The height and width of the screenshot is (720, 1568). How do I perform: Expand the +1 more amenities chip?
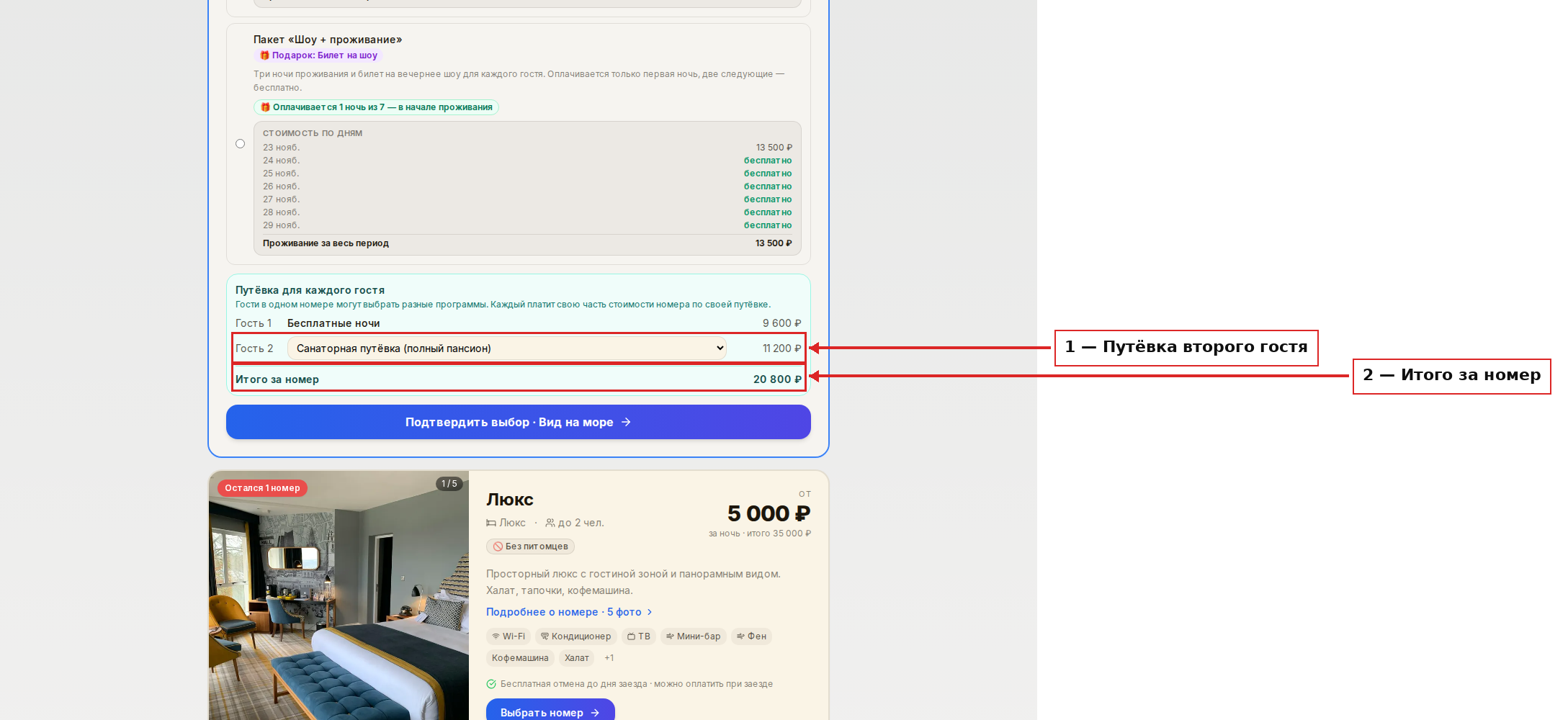point(609,658)
